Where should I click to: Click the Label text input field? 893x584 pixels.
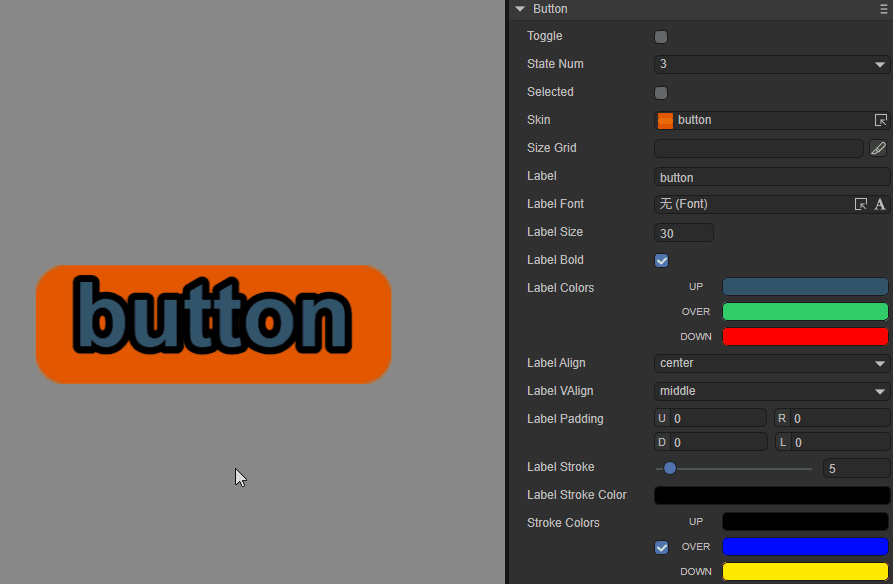[771, 177]
